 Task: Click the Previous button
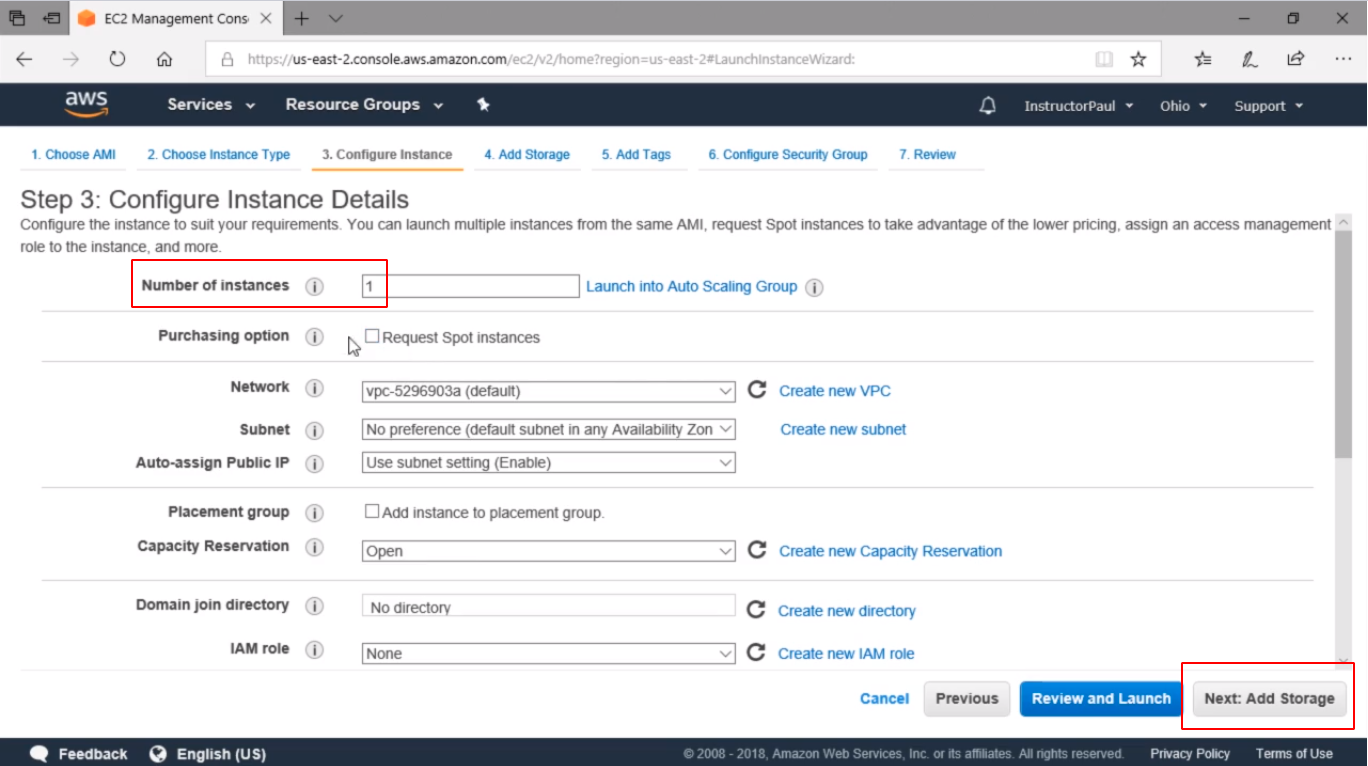tap(967, 699)
